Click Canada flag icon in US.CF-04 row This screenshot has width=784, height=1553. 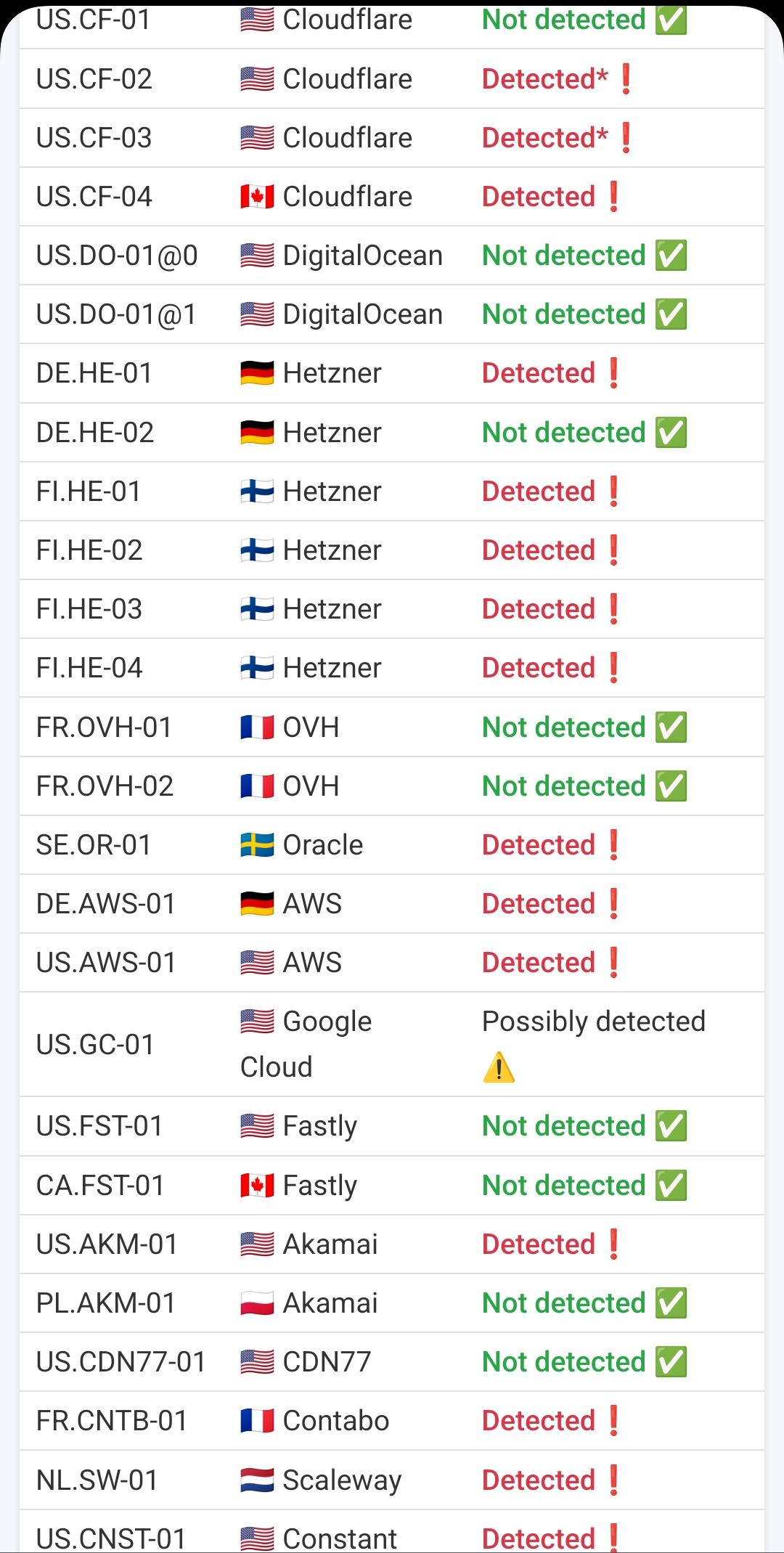[x=257, y=197]
